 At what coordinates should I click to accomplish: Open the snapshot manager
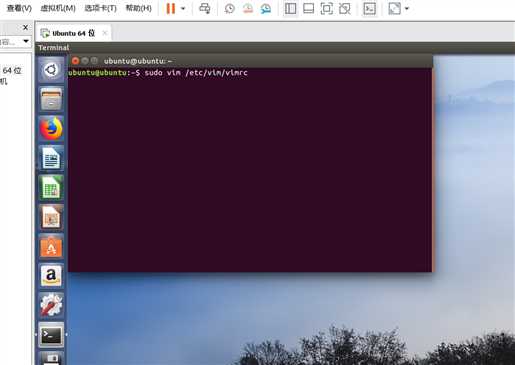pyautogui.click(x=266, y=8)
